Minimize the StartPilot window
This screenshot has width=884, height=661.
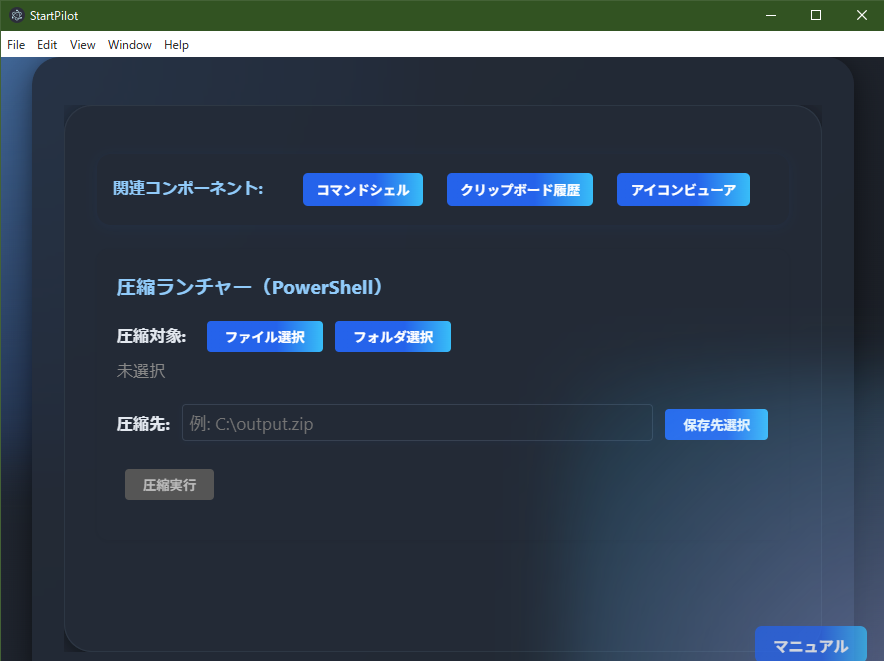point(770,15)
